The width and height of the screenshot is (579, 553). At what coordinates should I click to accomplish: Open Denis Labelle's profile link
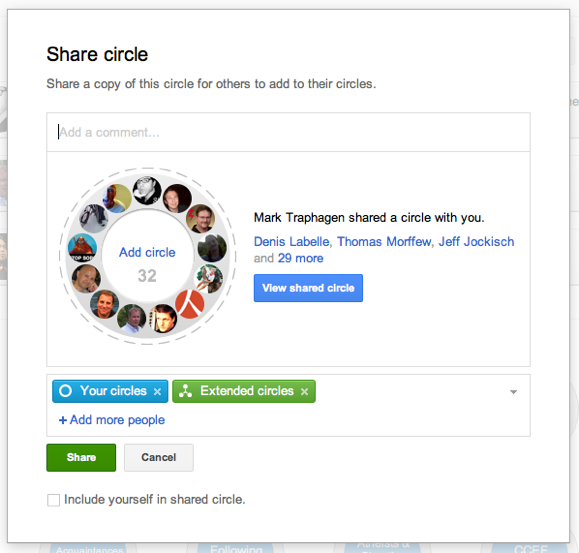[x=291, y=241]
